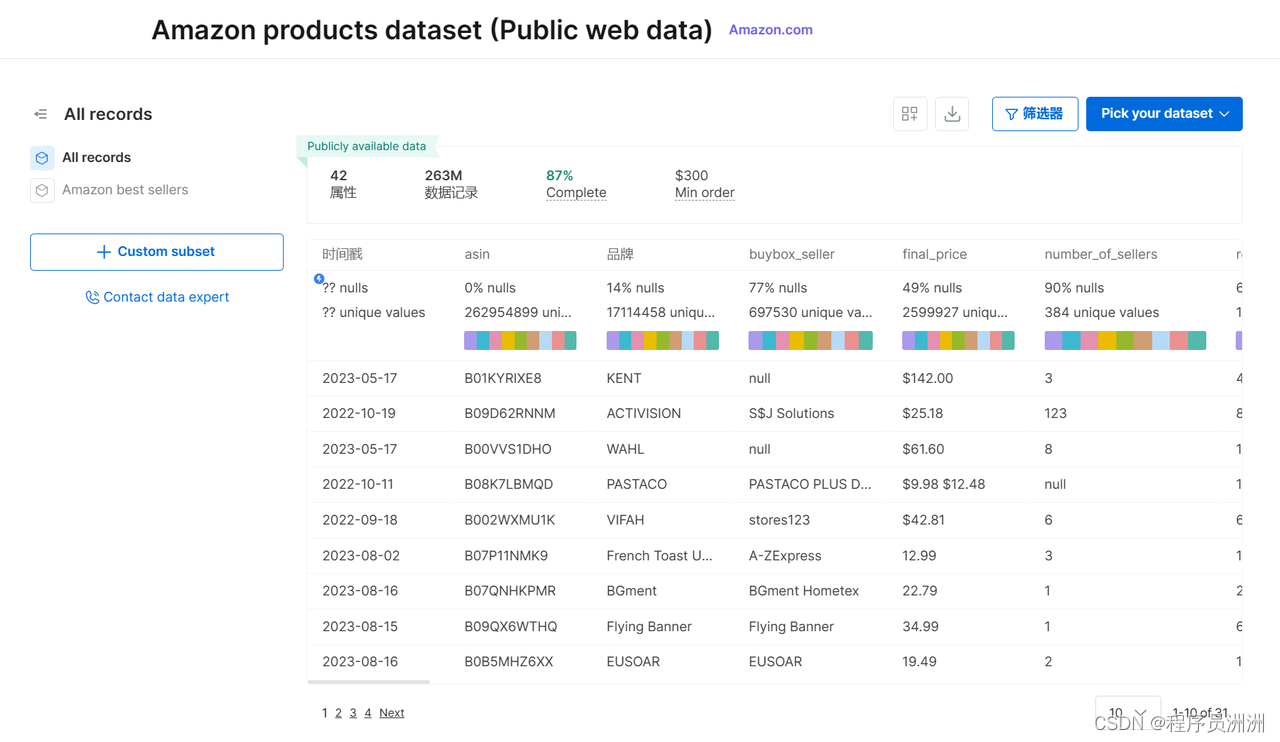Viewport: 1280px width, 742px height.
Task: Collapse the All records sidebar icon
Action: (41, 114)
